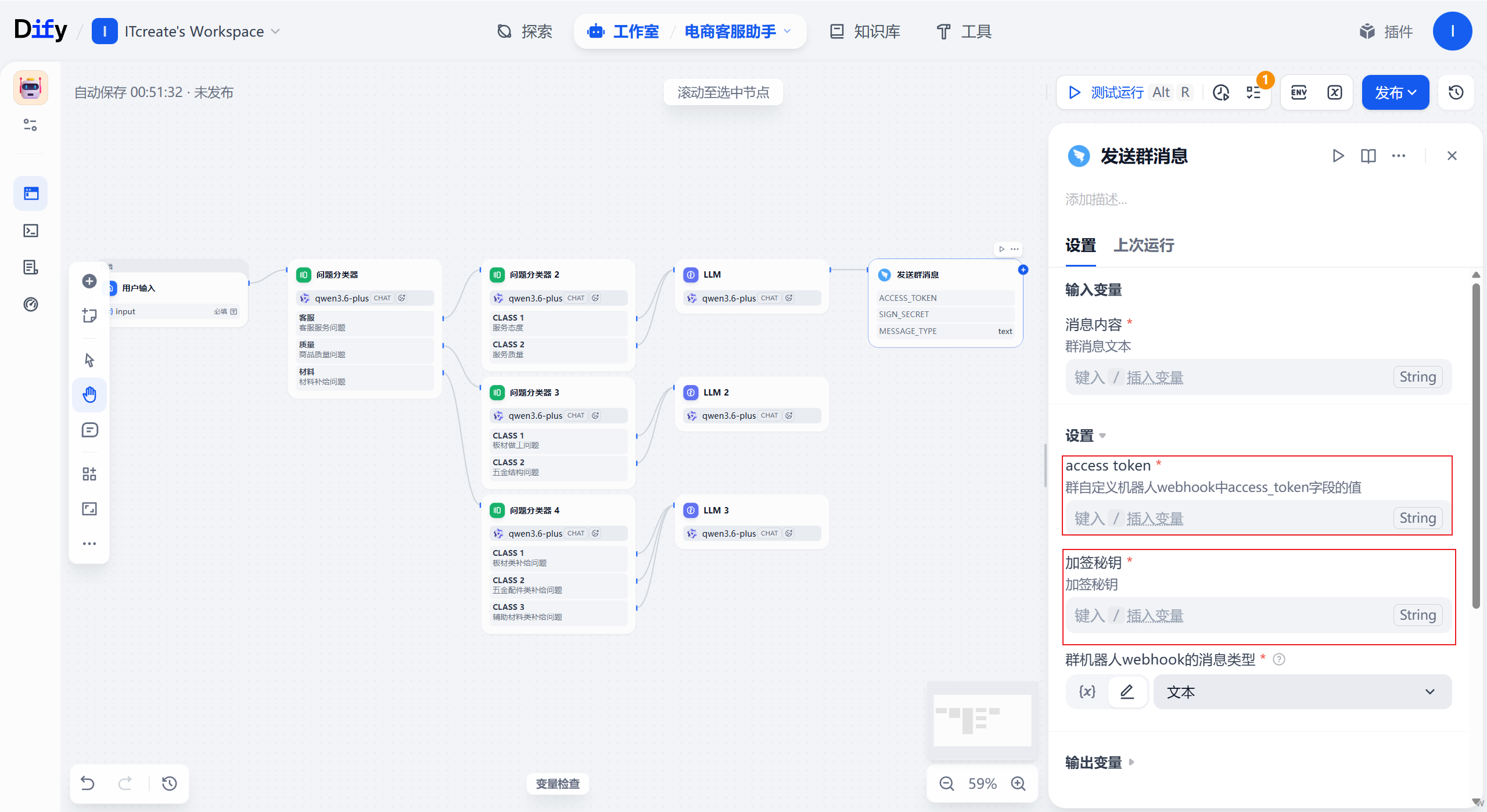Image resolution: width=1487 pixels, height=812 pixels.
Task: Click the minimap thumbnail
Action: [982, 721]
